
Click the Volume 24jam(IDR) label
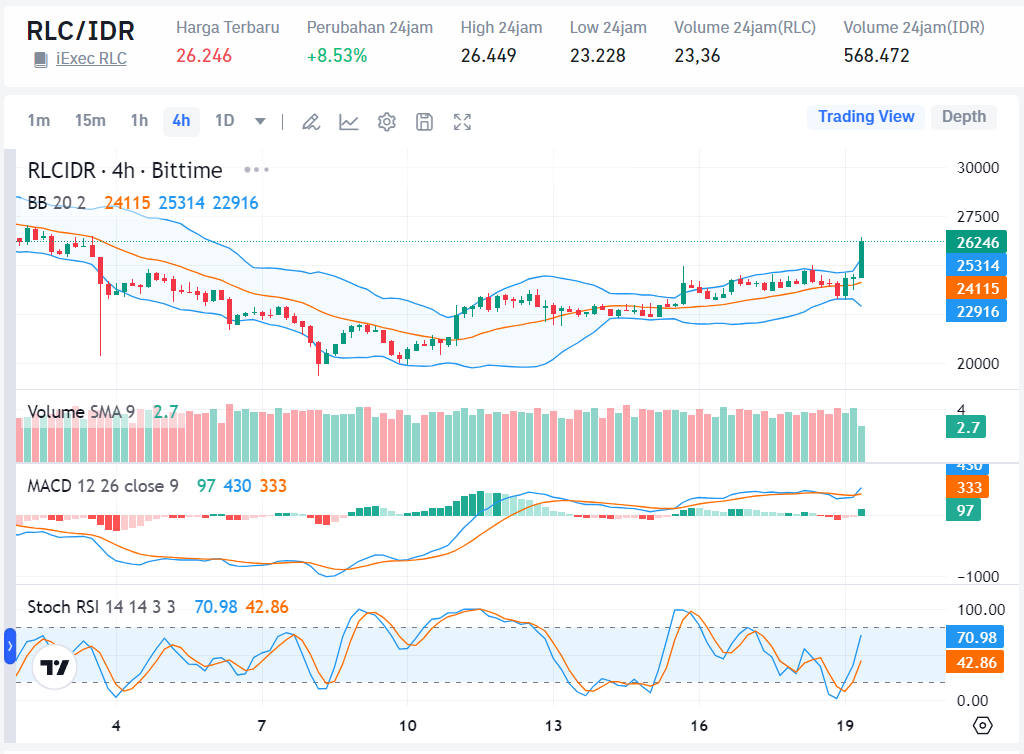[x=914, y=27]
